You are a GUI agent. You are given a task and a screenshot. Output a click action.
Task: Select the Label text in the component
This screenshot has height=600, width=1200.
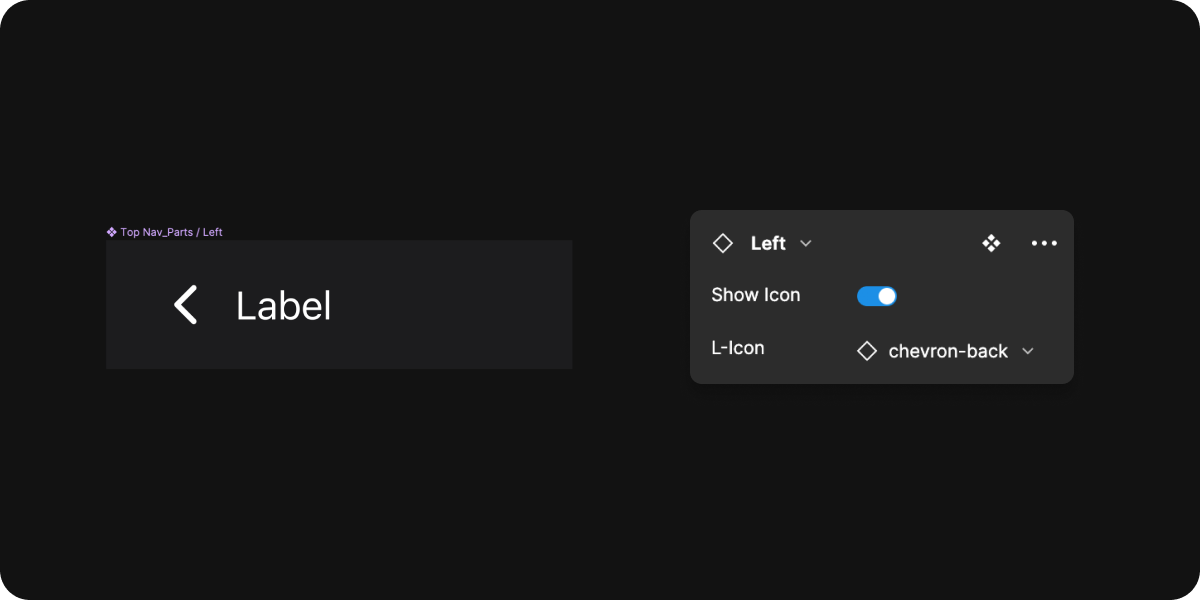[x=283, y=306]
